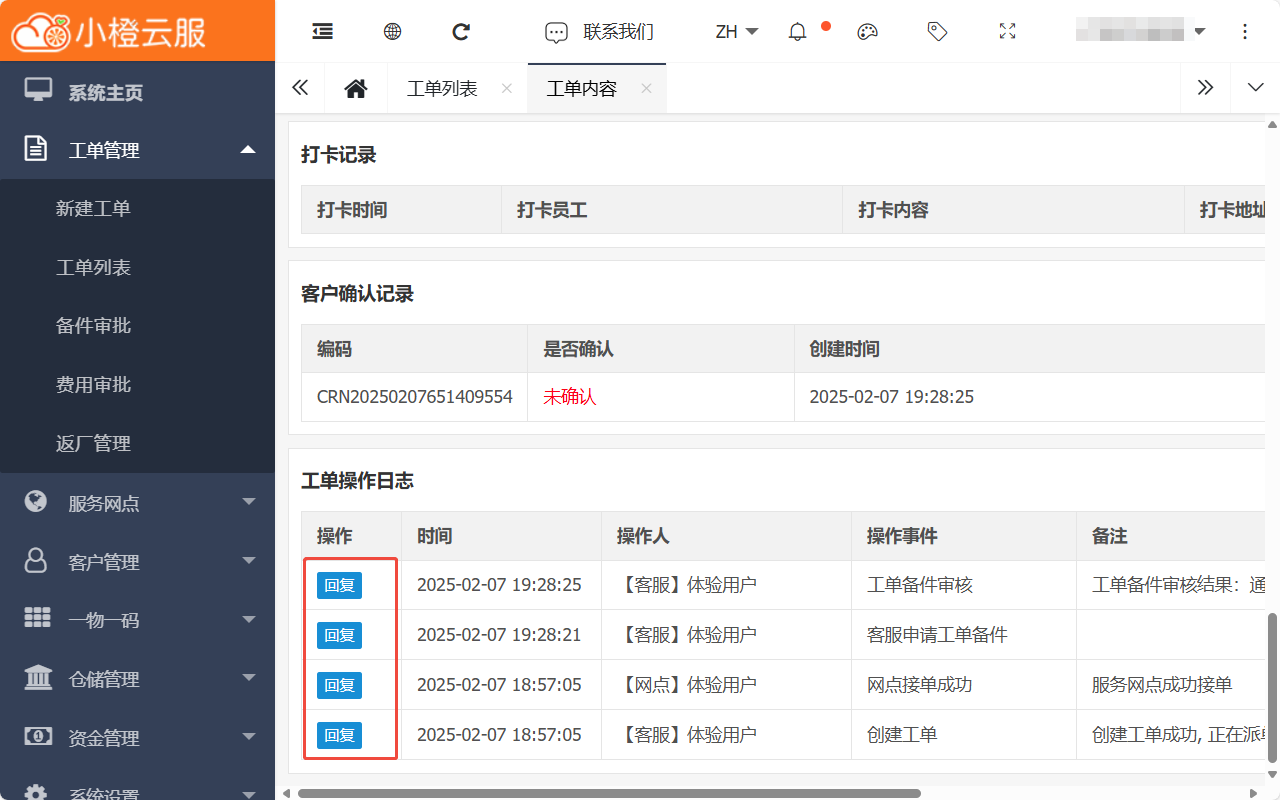The height and width of the screenshot is (800, 1280).
Task: Expand the 服务网点 menu arrow
Action: (x=249, y=503)
